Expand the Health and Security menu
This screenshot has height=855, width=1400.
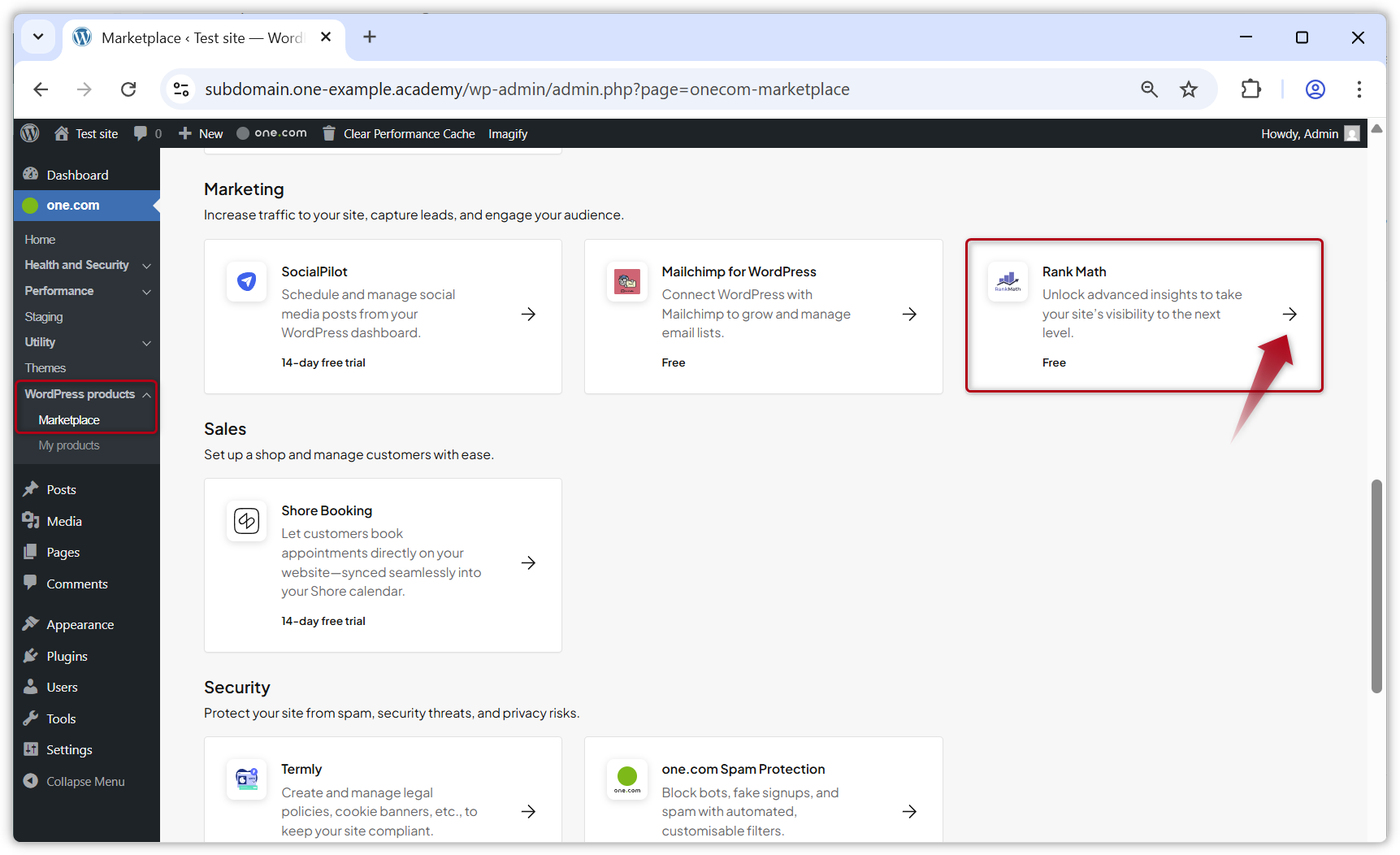click(x=146, y=265)
